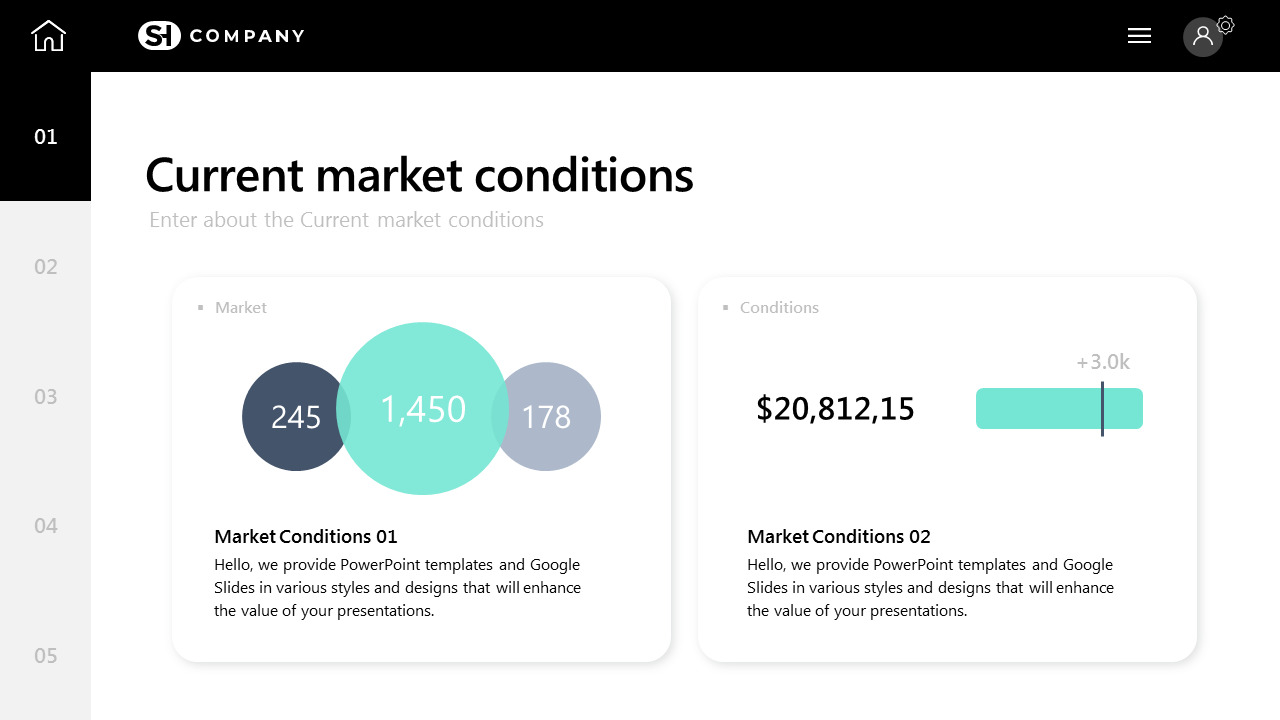The height and width of the screenshot is (720, 1280).
Task: Navigate to section 05 in sidebar
Action: click(46, 656)
